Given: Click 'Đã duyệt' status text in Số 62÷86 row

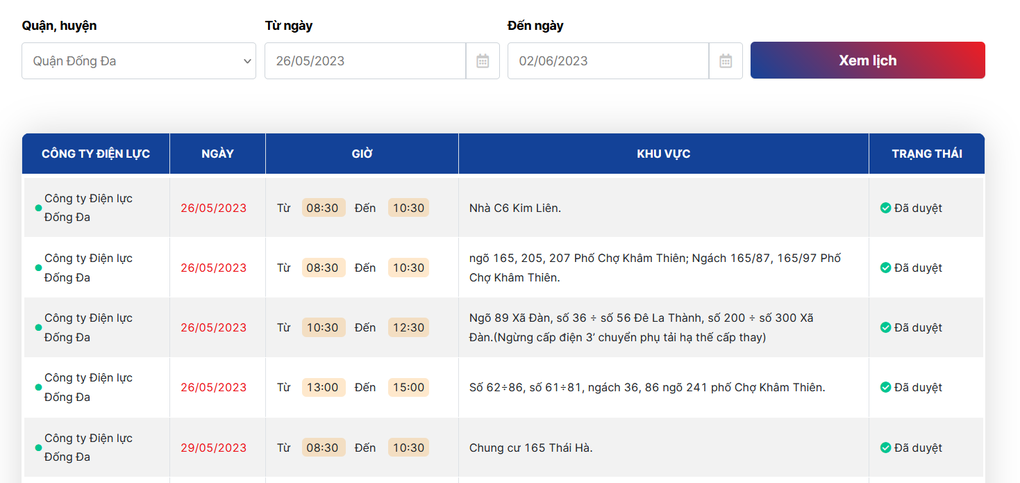Looking at the screenshot, I should (918, 387).
